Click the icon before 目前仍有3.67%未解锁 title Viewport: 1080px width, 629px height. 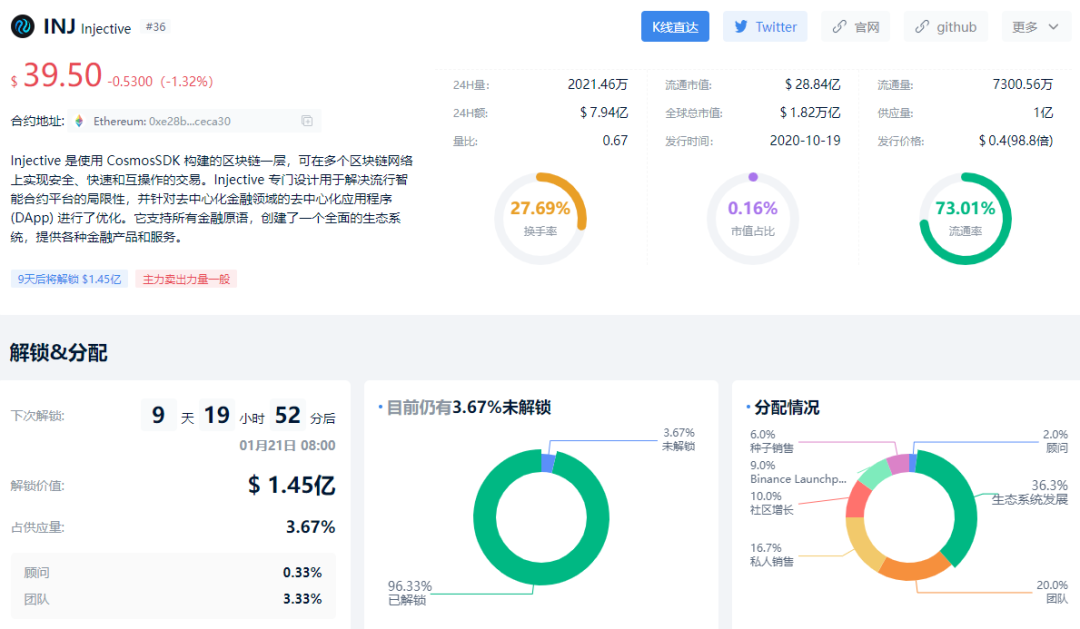381,407
